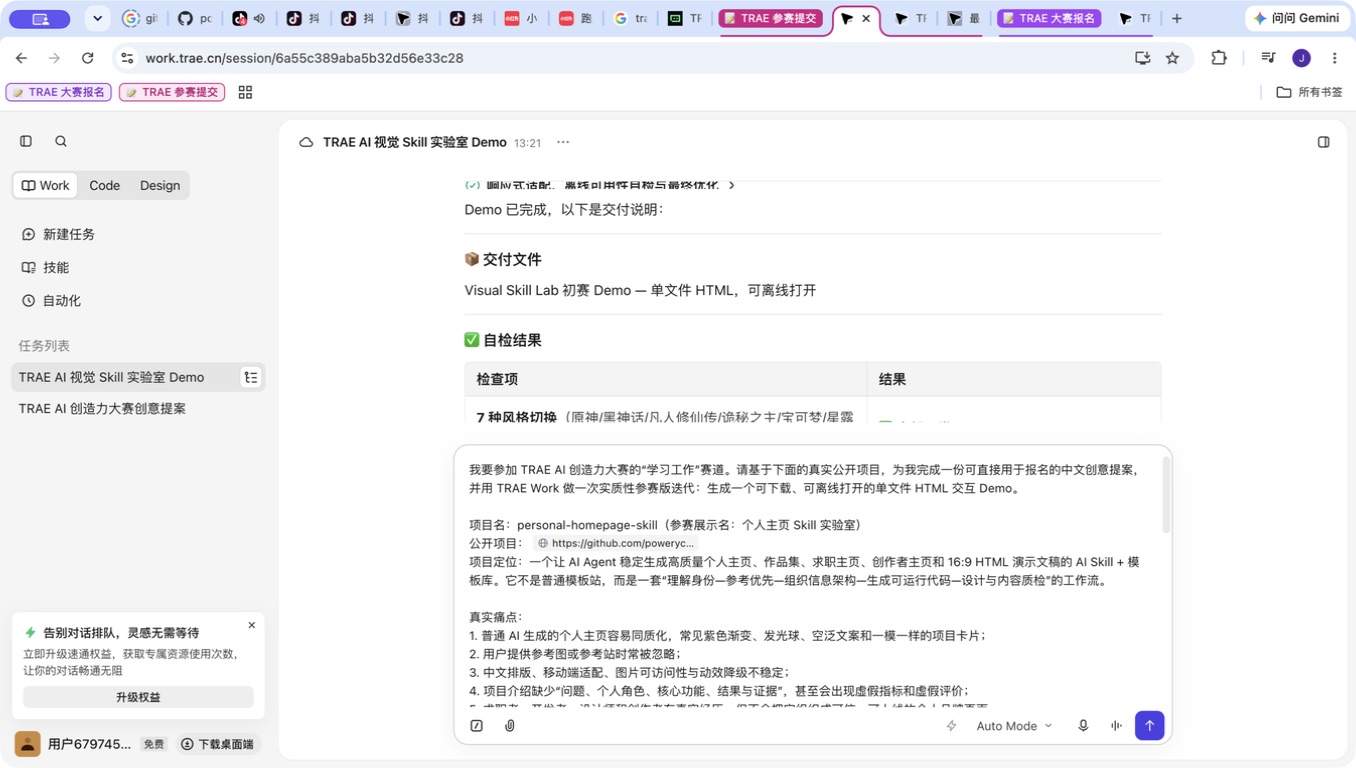Click the lightning bolt icon beside Auto Mode

[952, 726]
